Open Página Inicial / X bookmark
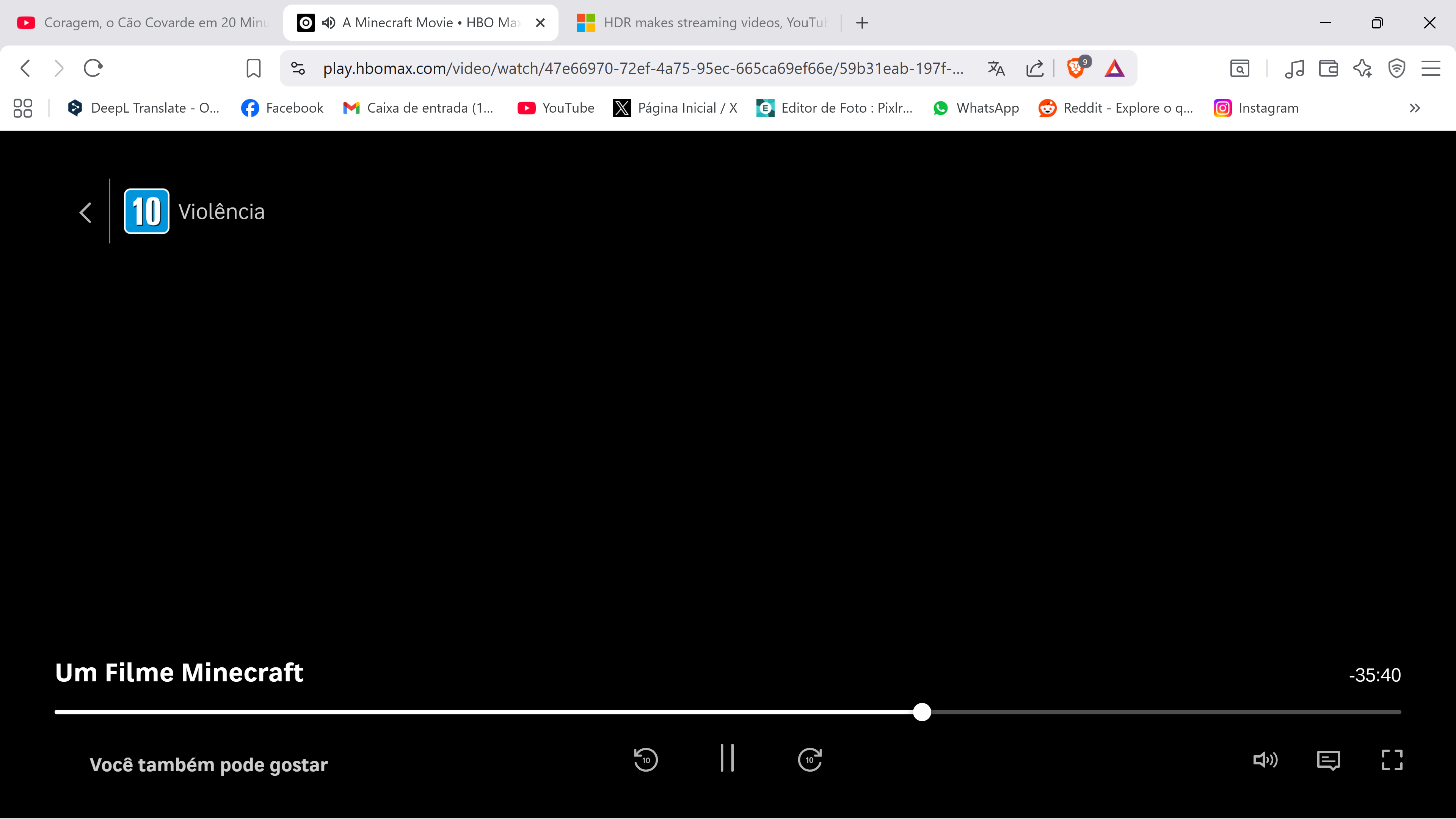1456x819 pixels. pyautogui.click(x=675, y=108)
